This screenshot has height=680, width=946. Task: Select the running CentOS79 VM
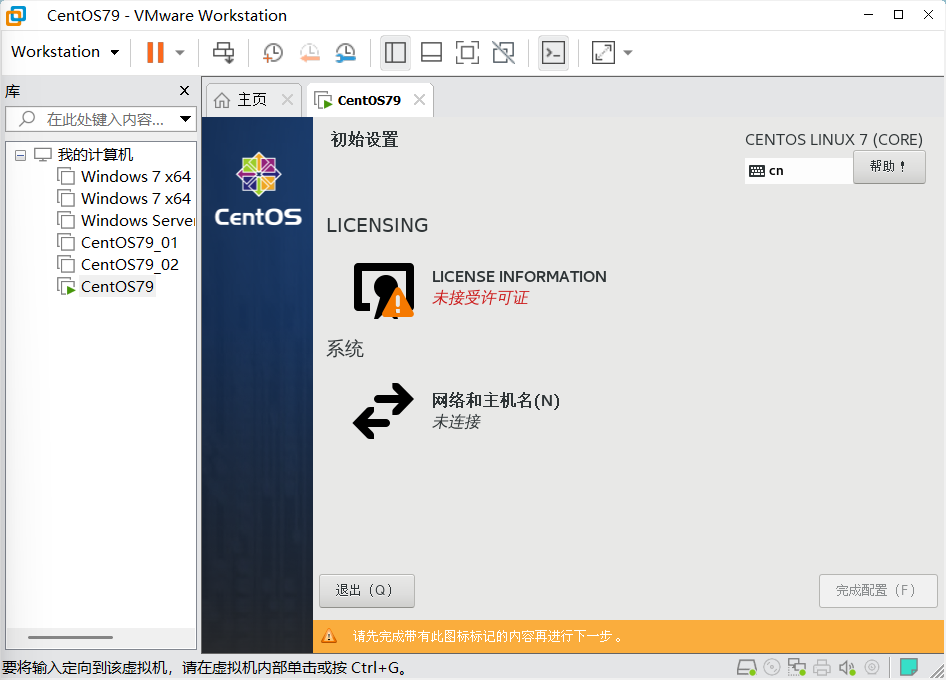point(106,287)
